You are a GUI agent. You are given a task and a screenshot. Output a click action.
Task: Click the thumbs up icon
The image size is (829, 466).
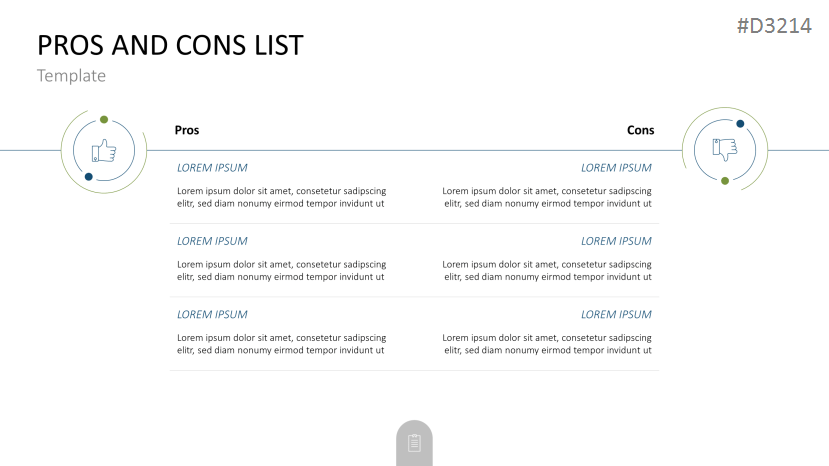pos(104,151)
